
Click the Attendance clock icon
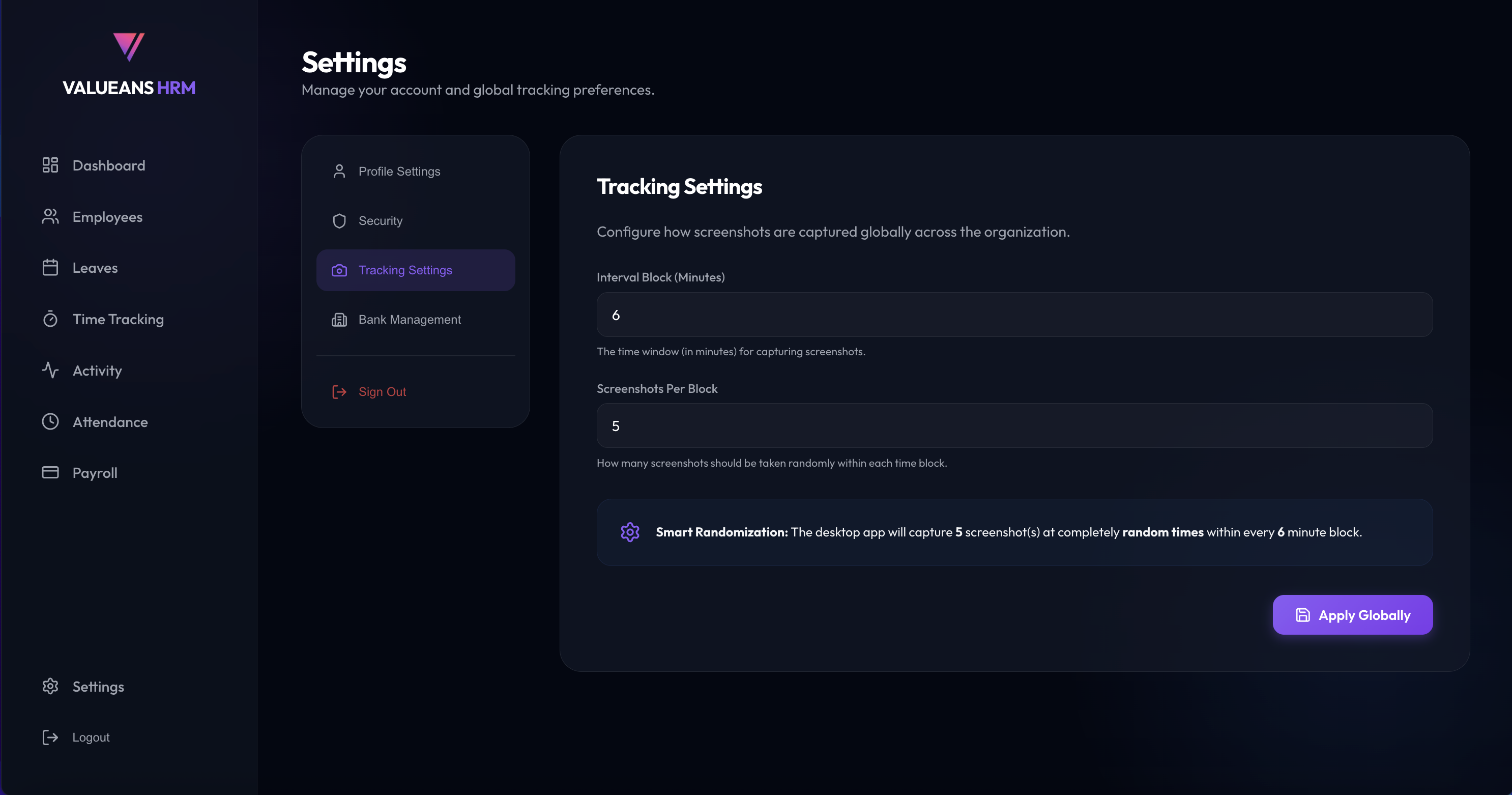click(x=50, y=421)
